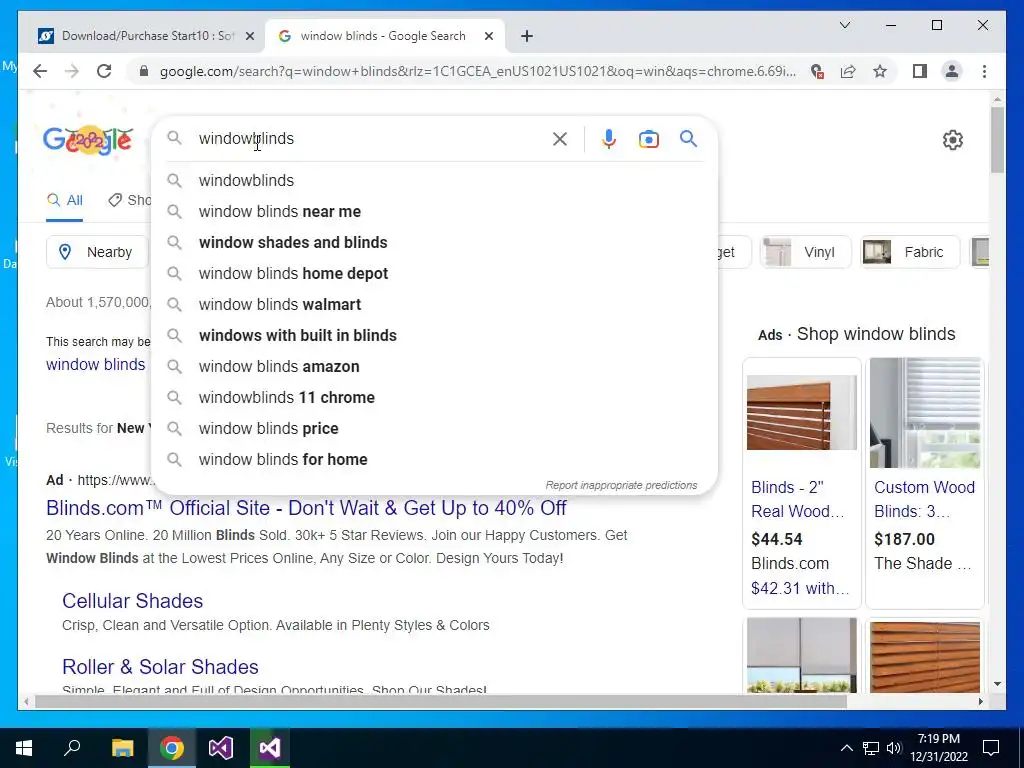
Task: Click scroll-down arrow of vertical scrollbar
Action: (x=997, y=684)
